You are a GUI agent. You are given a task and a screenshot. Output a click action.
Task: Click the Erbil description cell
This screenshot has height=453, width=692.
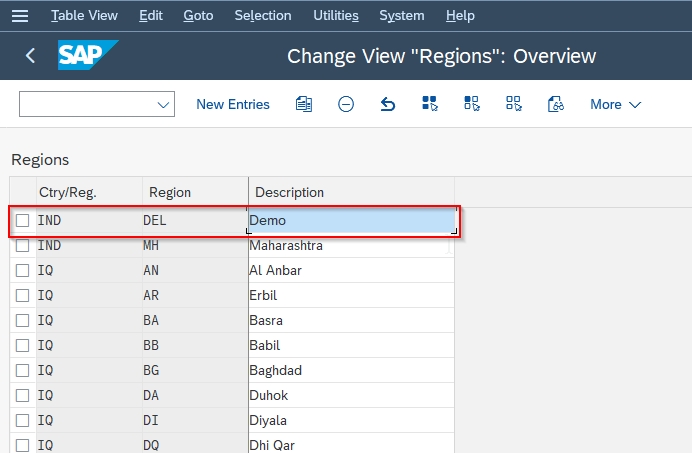click(351, 295)
